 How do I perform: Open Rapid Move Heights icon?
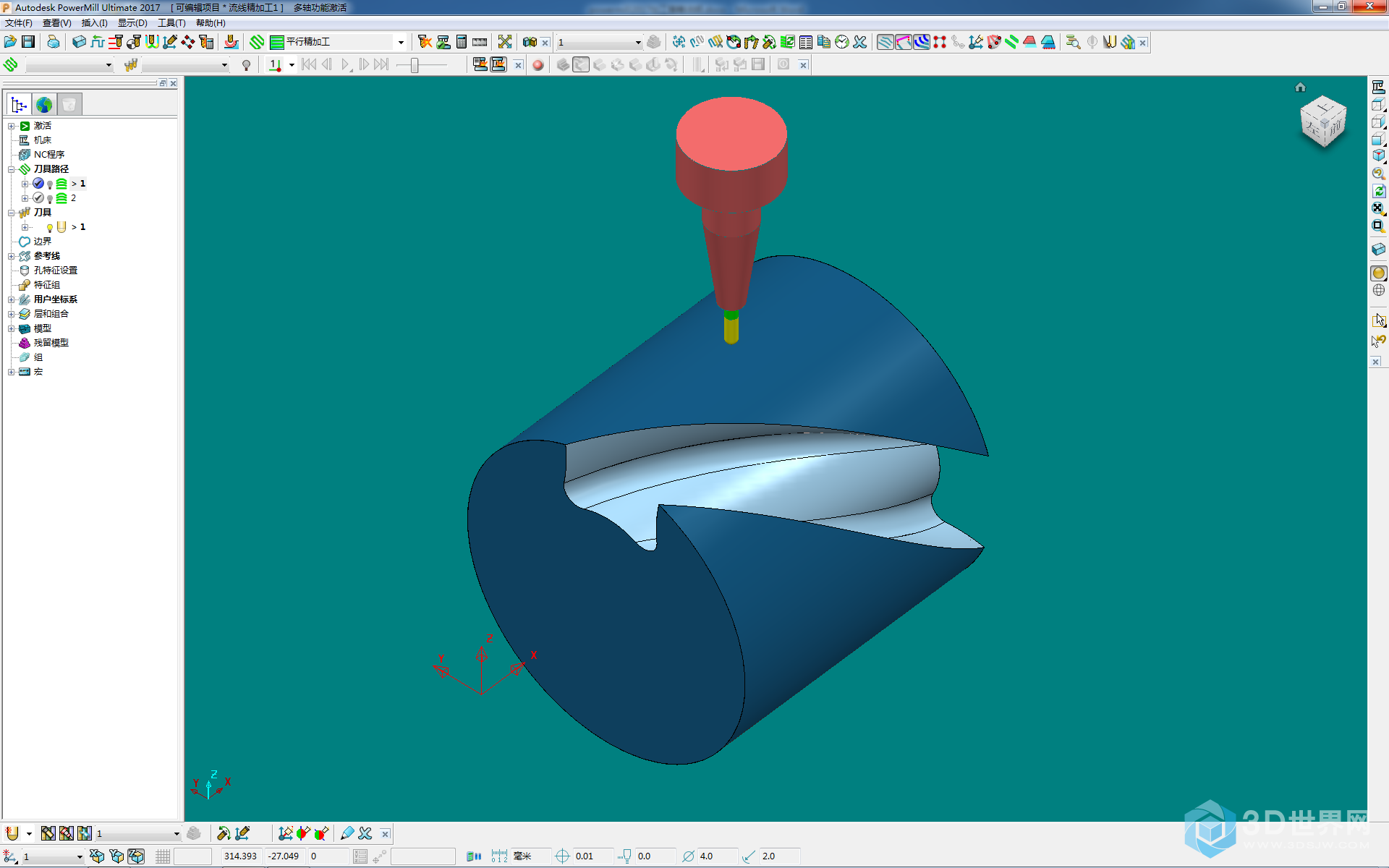click(x=116, y=42)
